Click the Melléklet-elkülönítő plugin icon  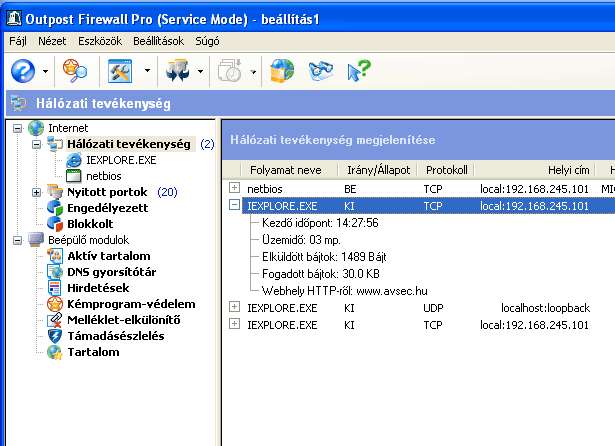(55, 320)
